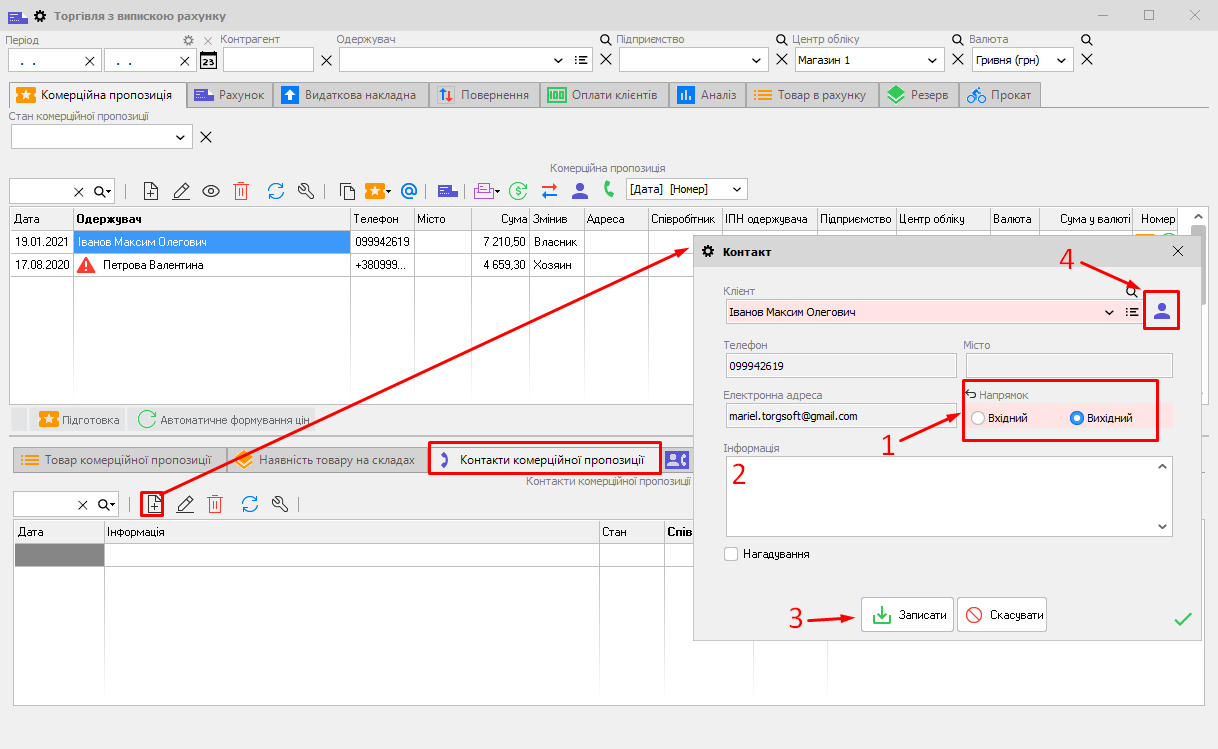Open the Валюта Гривня dropdown

[1061, 60]
